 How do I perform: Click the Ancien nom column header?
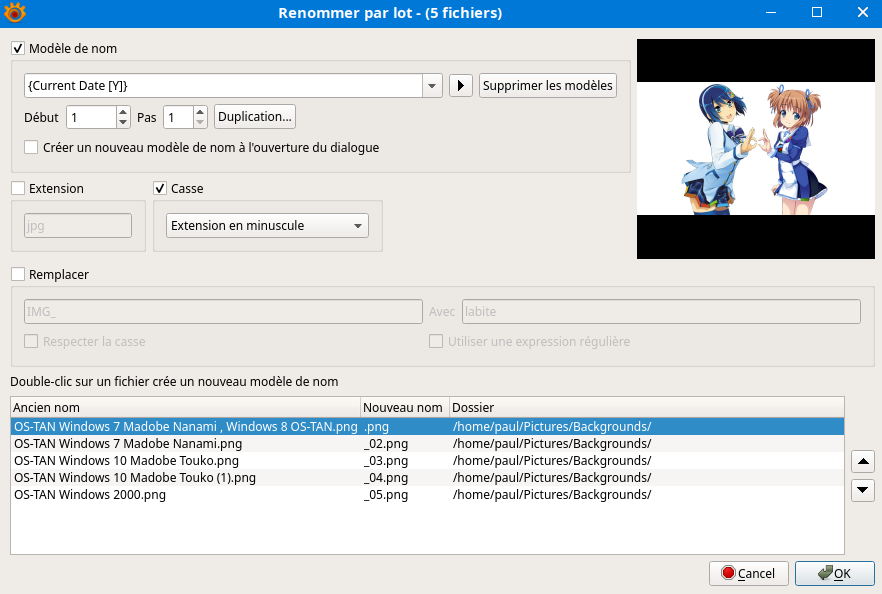pyautogui.click(x=185, y=407)
